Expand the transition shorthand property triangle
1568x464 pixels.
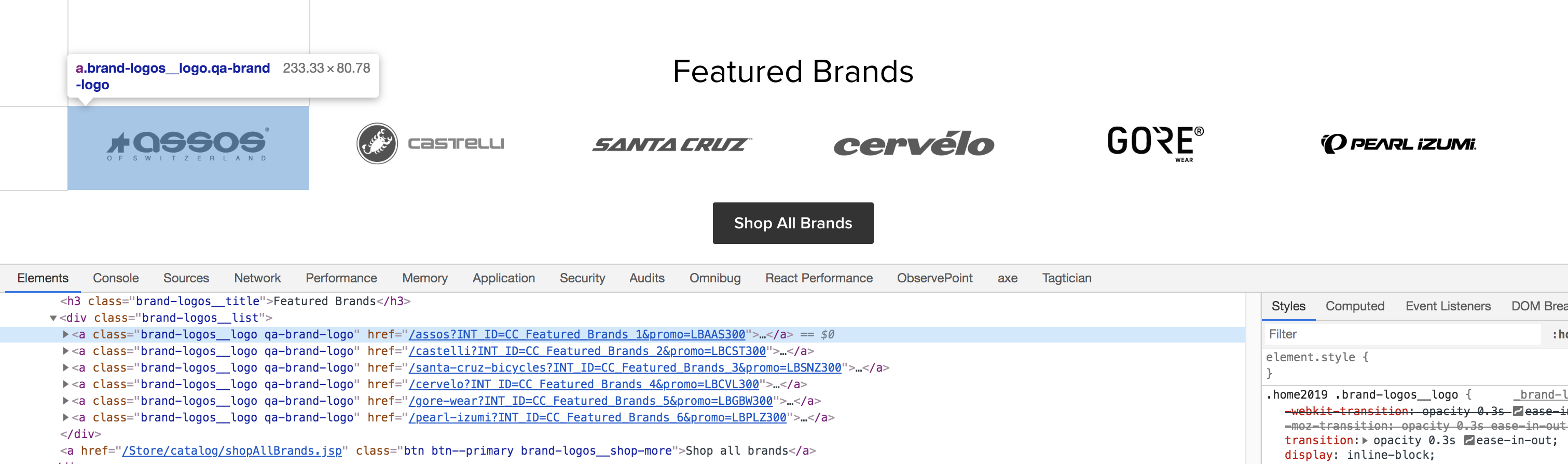tap(1365, 441)
